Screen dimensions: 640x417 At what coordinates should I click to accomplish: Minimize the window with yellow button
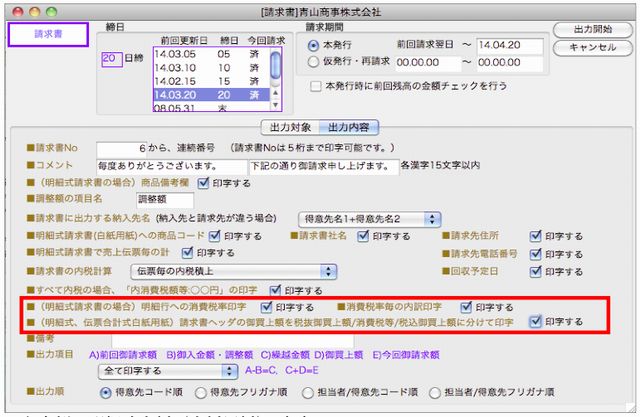tap(35, 11)
